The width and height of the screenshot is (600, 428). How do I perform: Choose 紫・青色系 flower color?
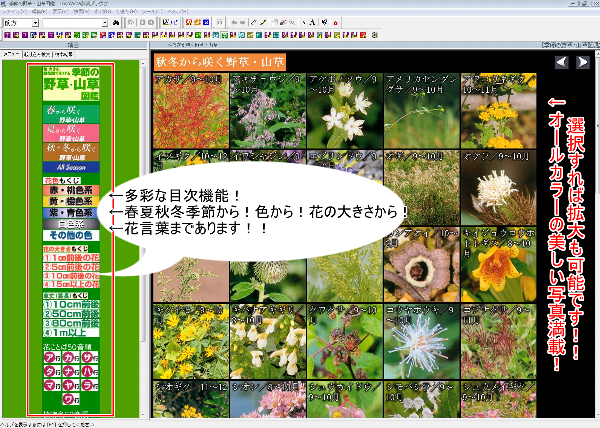point(71,212)
